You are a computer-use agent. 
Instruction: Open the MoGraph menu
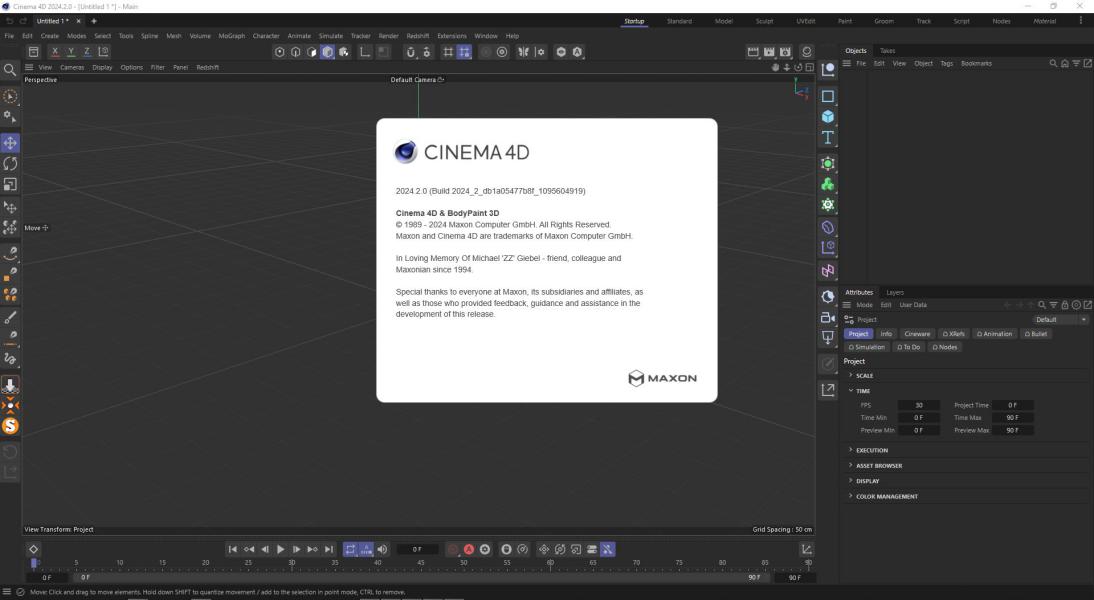(232, 36)
